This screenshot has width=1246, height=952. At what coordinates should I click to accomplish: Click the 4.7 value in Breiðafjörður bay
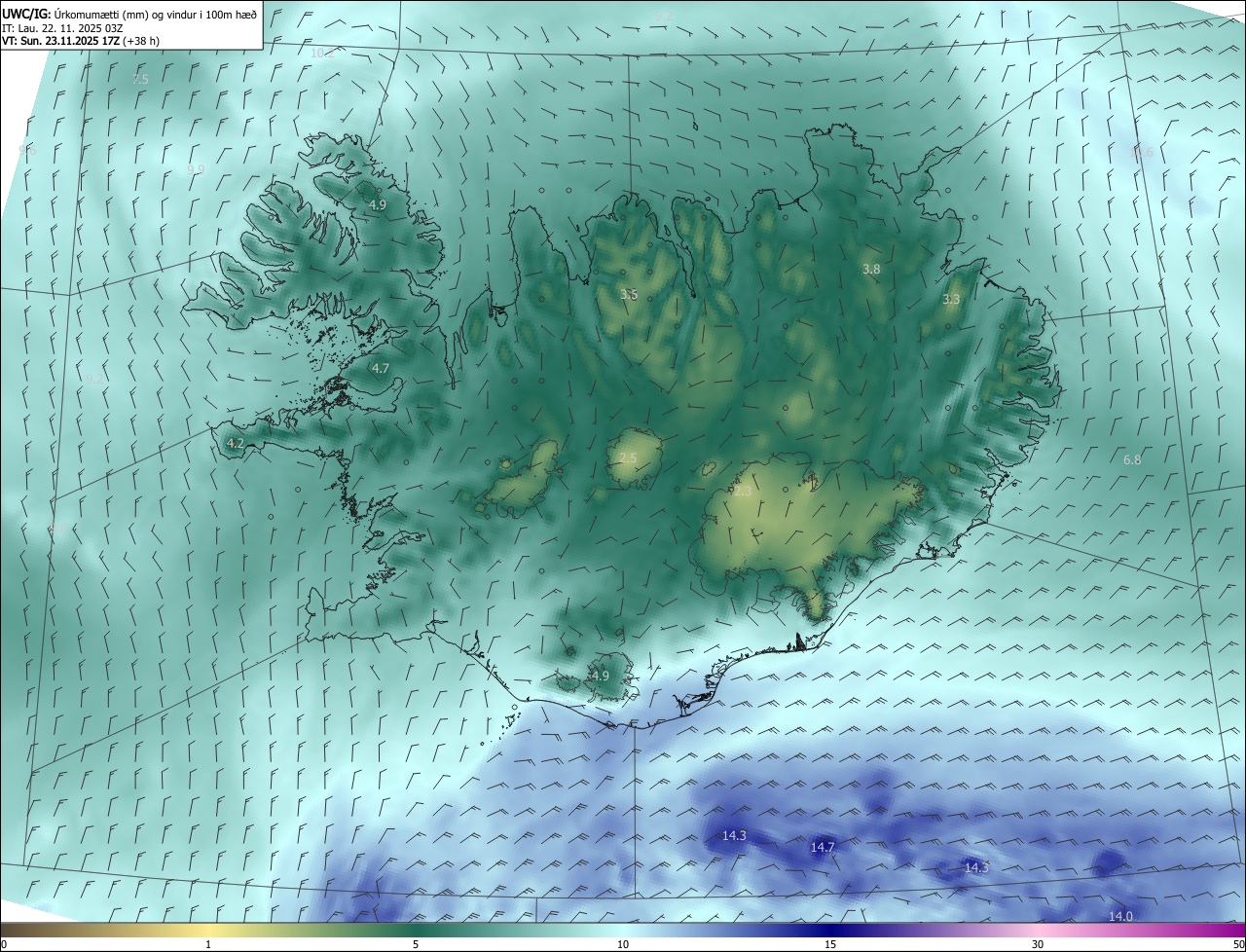tap(381, 369)
